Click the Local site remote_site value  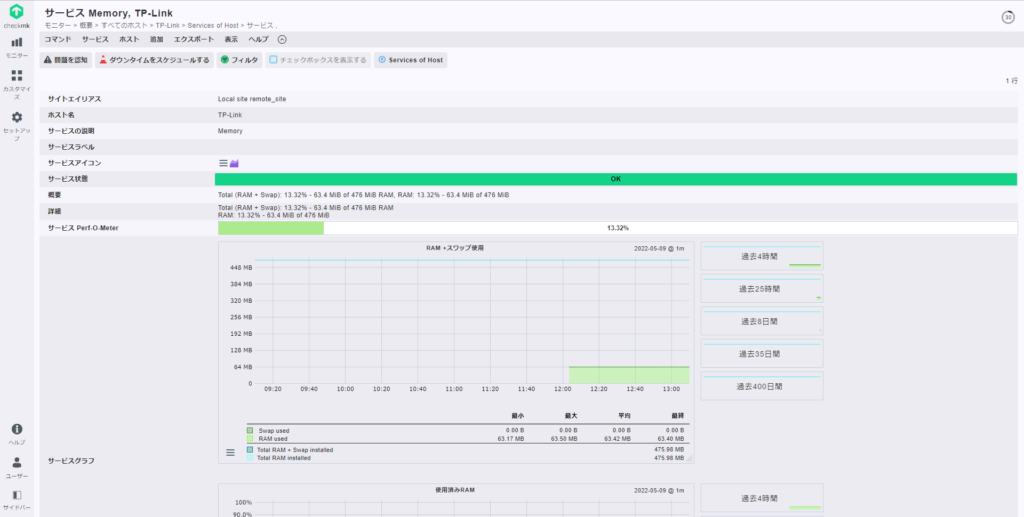251,99
